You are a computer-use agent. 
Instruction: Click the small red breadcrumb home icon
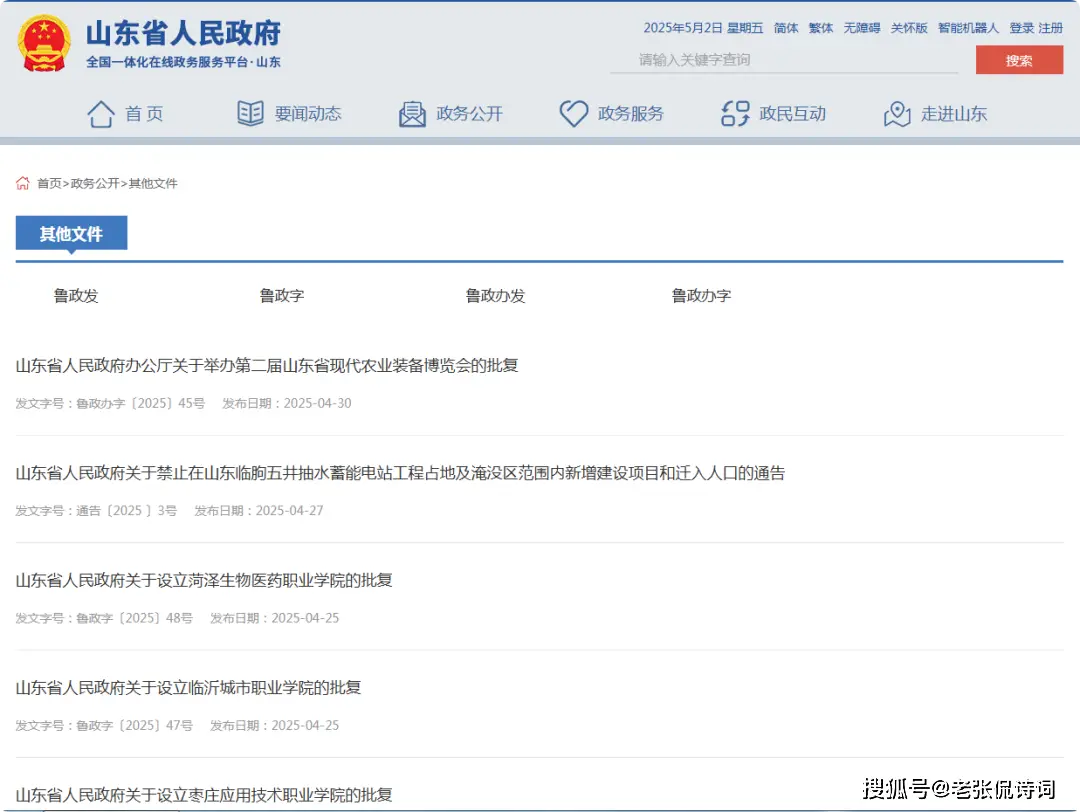(23, 183)
